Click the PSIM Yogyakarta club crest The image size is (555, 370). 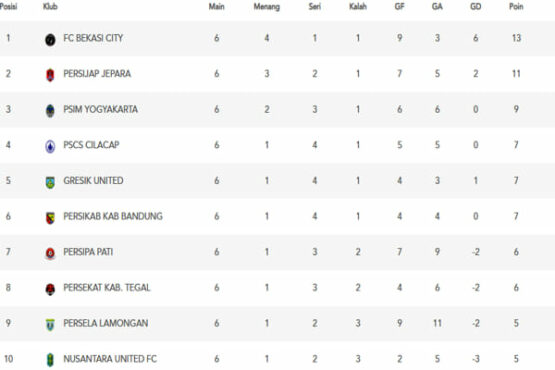(50, 111)
